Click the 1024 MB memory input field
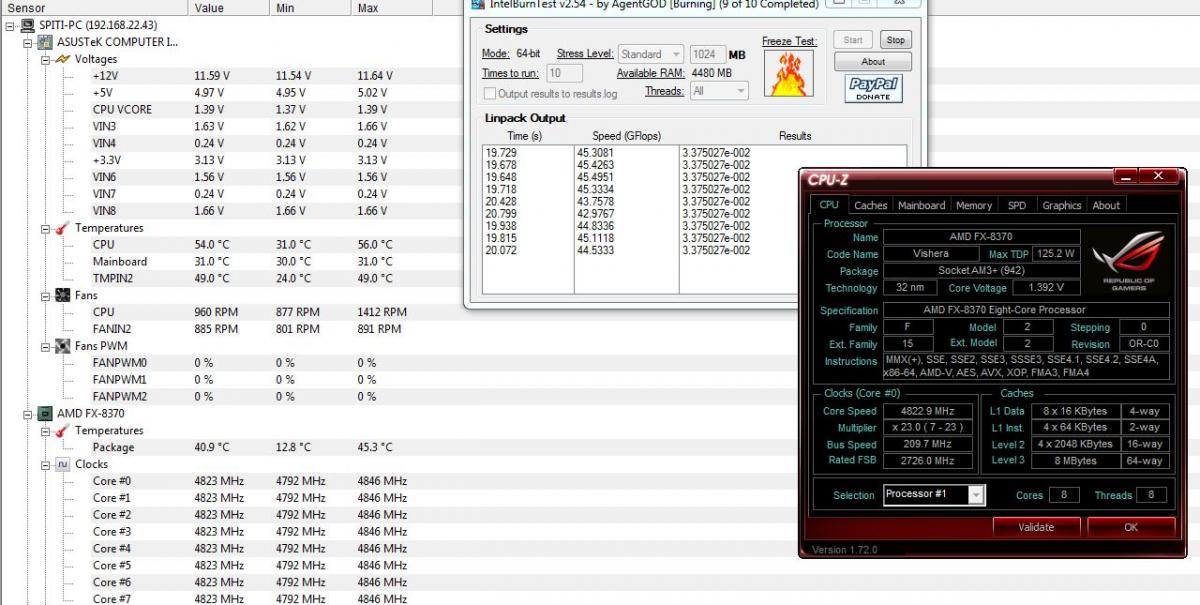The width and height of the screenshot is (1200, 605). (707, 54)
